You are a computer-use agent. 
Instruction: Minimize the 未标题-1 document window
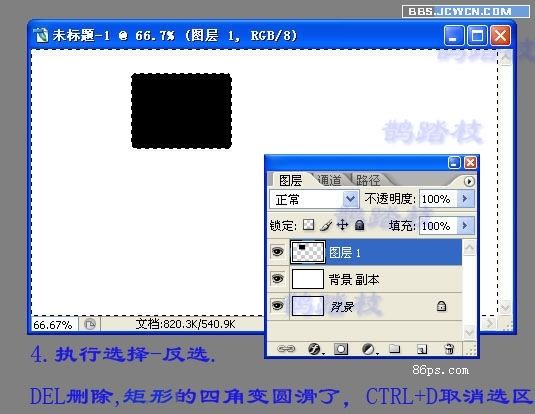point(454,35)
